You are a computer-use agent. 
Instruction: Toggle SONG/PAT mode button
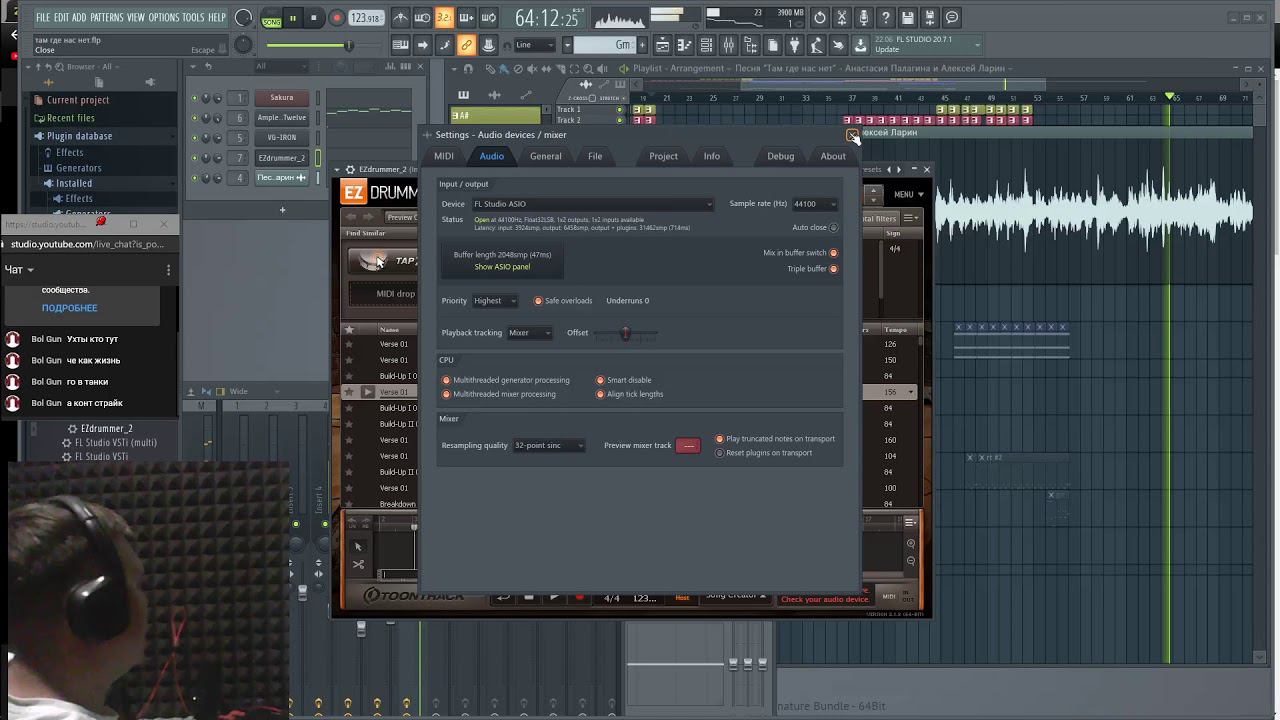click(271, 18)
